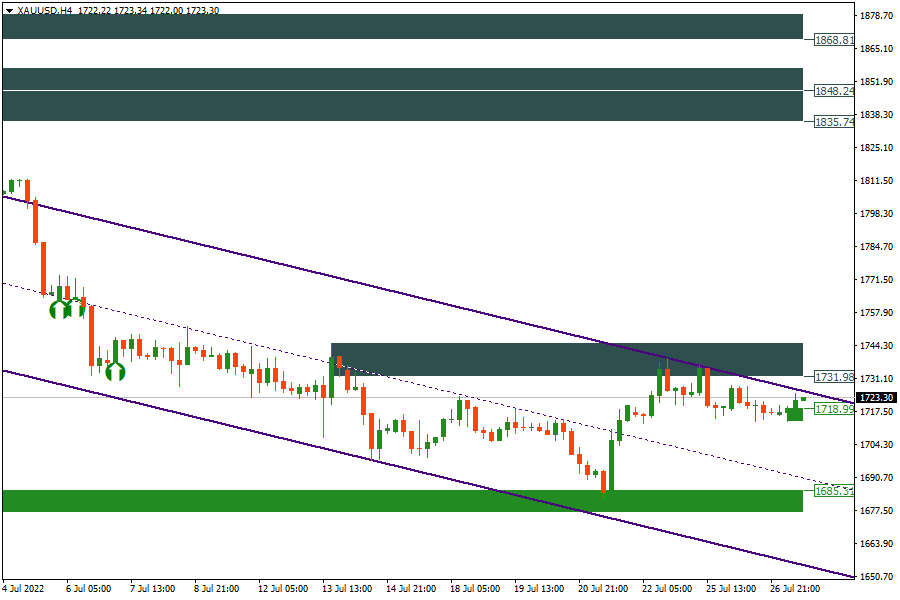Click the small green box beside 1718.99

[794, 414]
